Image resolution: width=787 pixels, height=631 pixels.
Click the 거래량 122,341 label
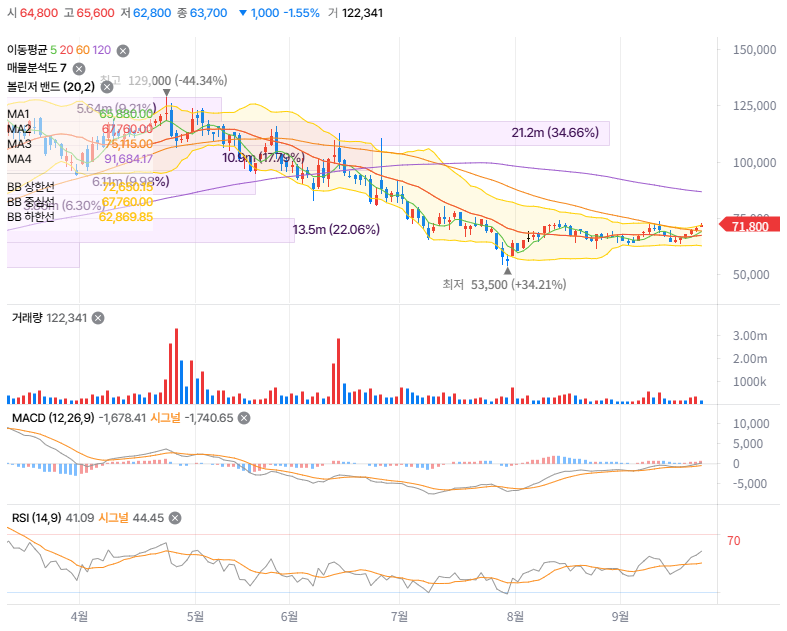(49, 318)
